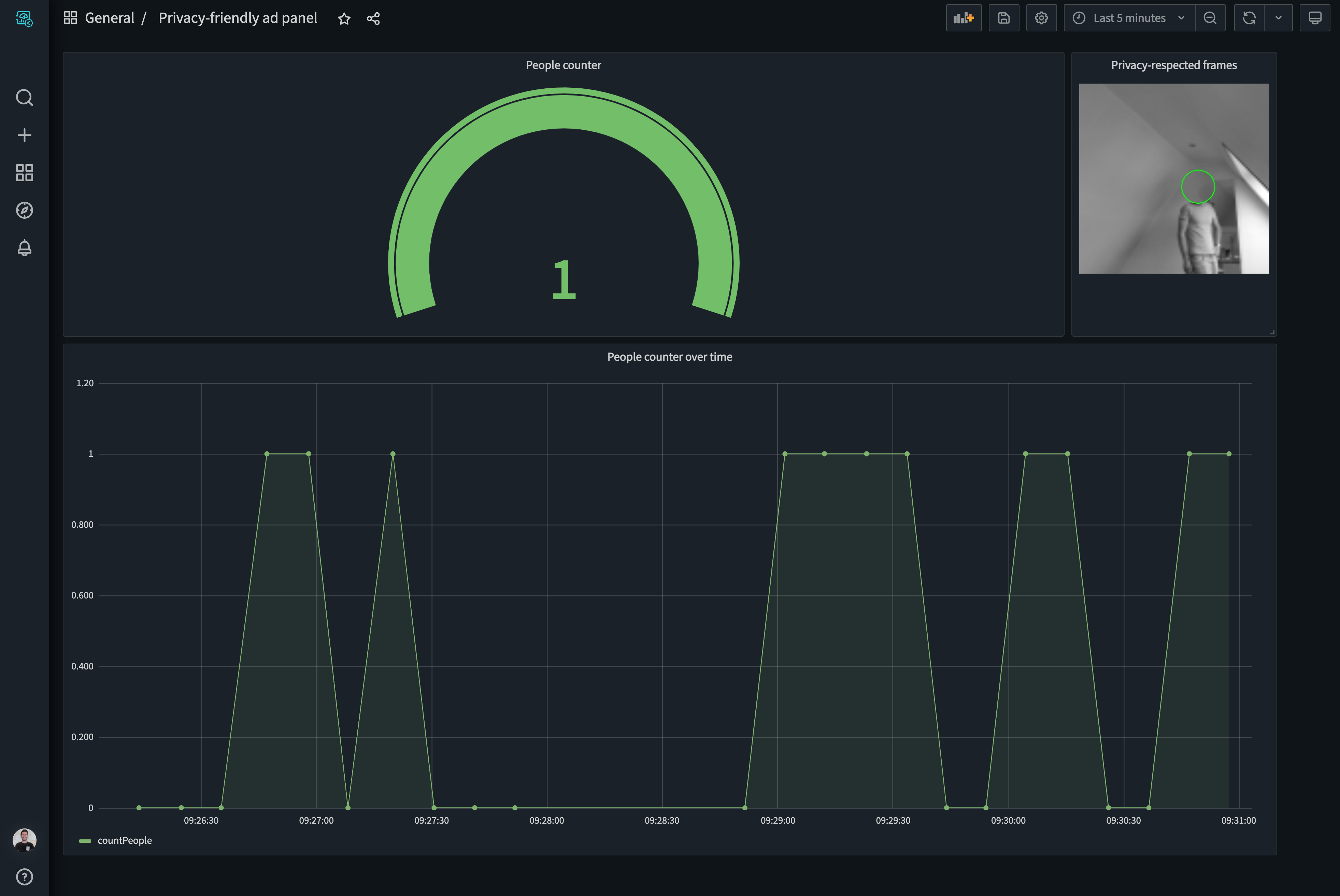Click the privacy-respected camera frame image
This screenshot has height=896, width=1340.
click(1174, 178)
